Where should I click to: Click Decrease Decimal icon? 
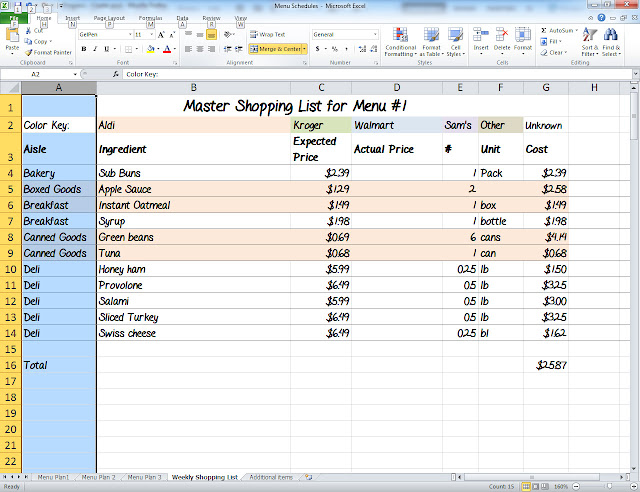[x=373, y=49]
